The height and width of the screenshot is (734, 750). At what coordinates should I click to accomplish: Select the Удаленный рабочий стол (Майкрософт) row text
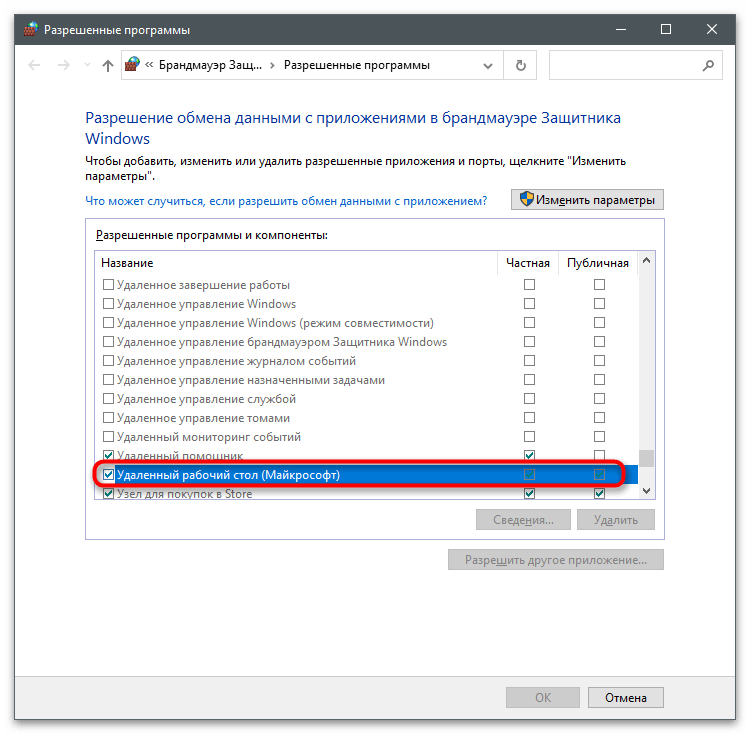pos(229,475)
